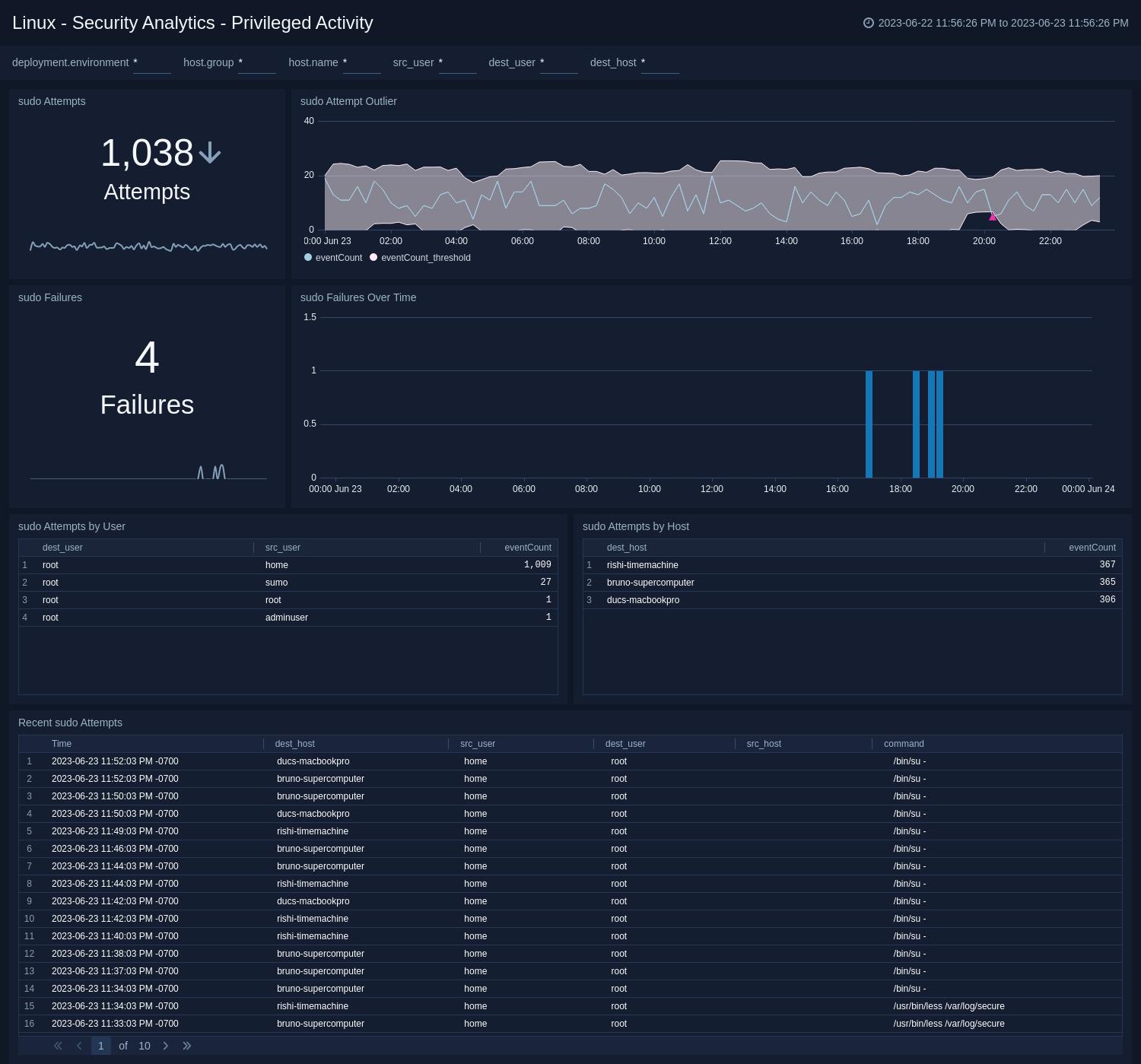Sort sudo Attempts by User by eventCount
This screenshot has width=1141, height=1064.
(528, 548)
